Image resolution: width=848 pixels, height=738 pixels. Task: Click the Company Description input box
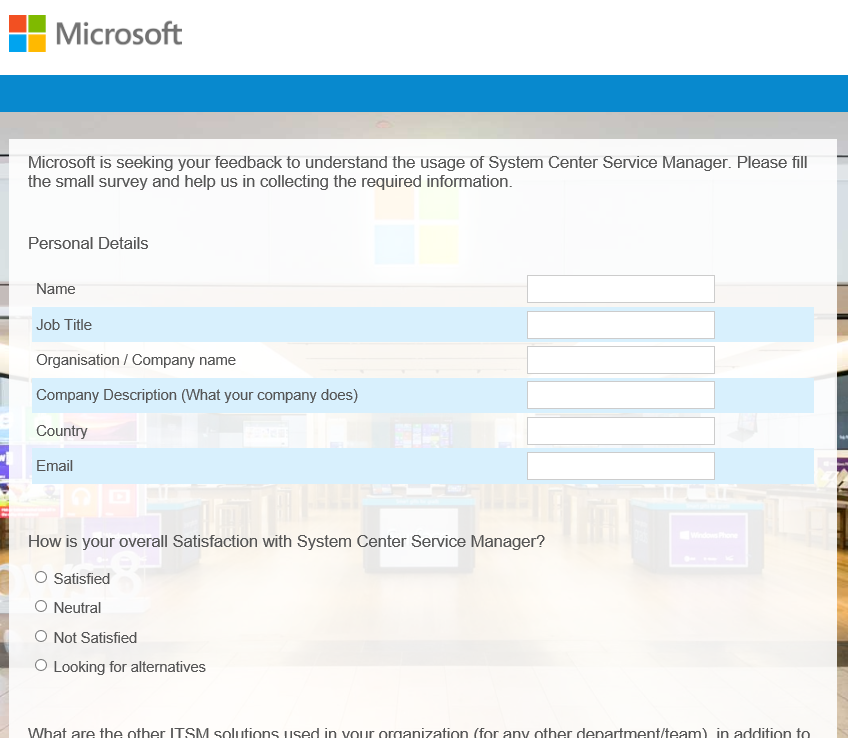(620, 395)
